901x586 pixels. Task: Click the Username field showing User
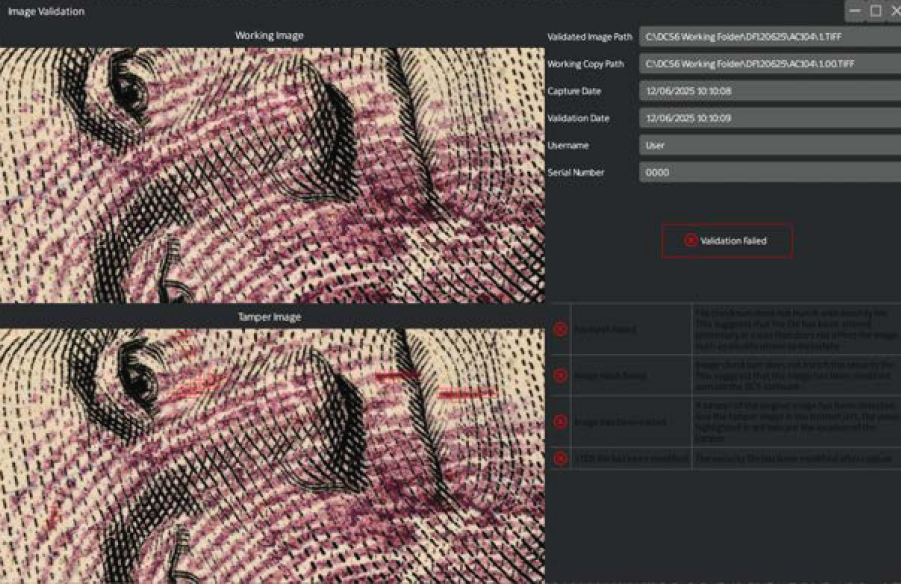click(770, 145)
